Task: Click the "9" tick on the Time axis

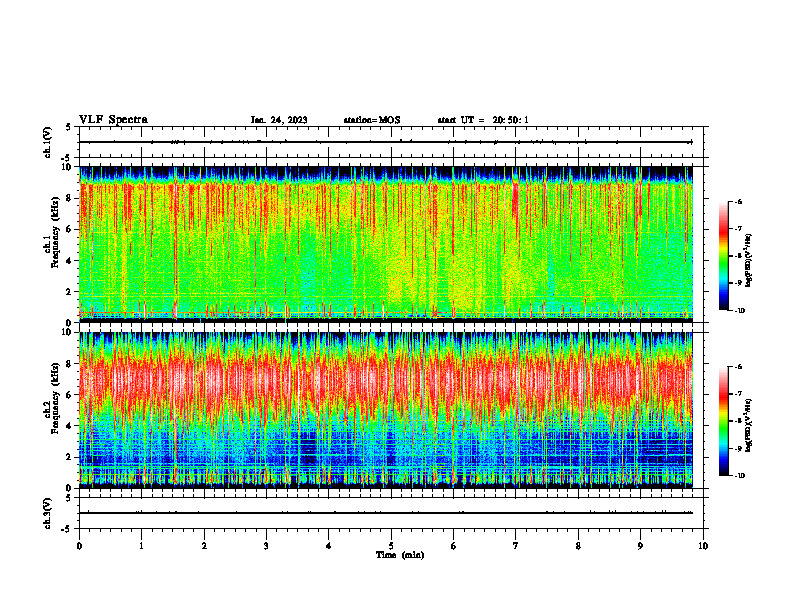Action: coord(640,546)
